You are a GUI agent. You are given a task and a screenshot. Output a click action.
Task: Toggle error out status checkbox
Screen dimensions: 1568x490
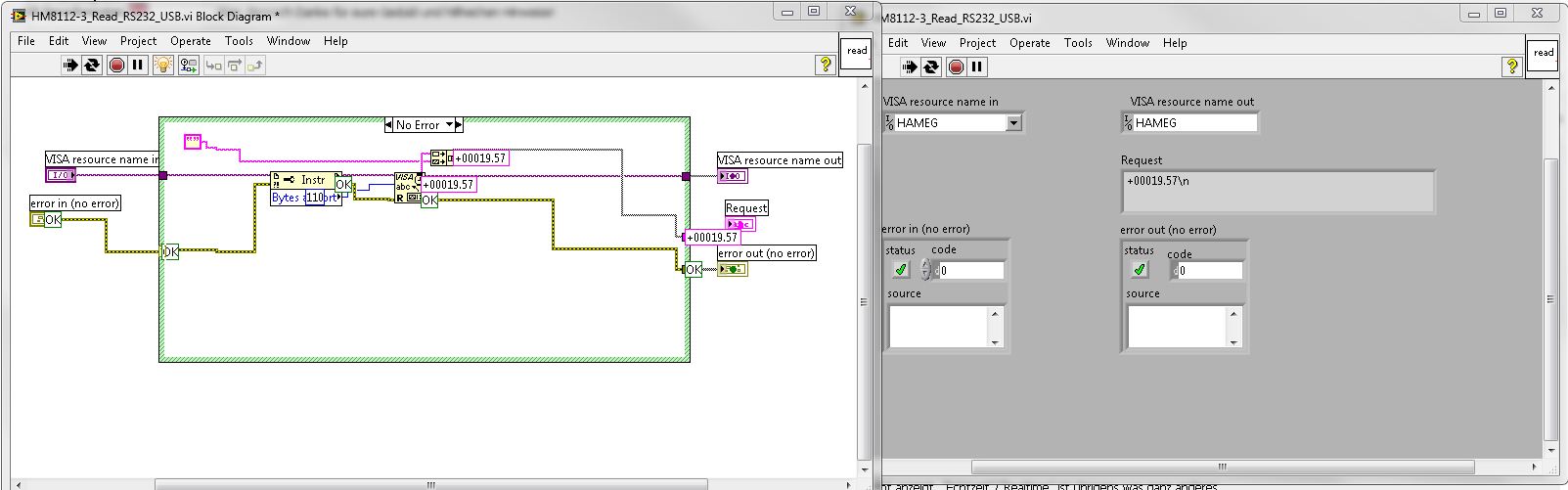(1140, 269)
